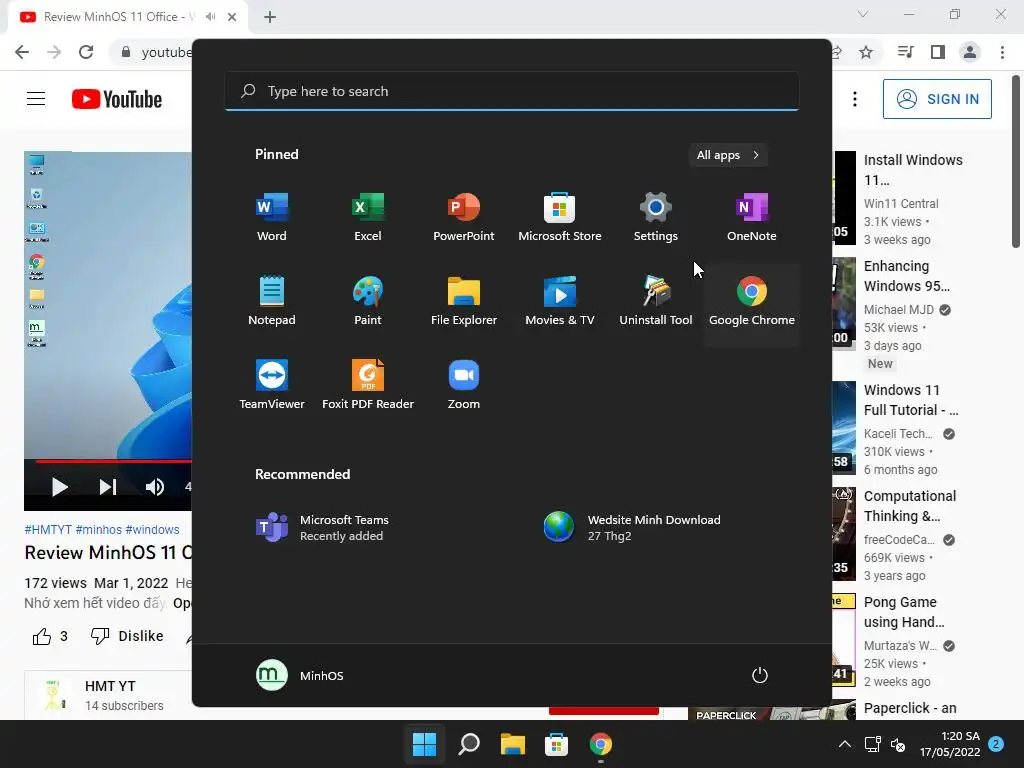This screenshot has height=768, width=1024.
Task: Toggle Chrome side panel
Action: click(x=938, y=52)
